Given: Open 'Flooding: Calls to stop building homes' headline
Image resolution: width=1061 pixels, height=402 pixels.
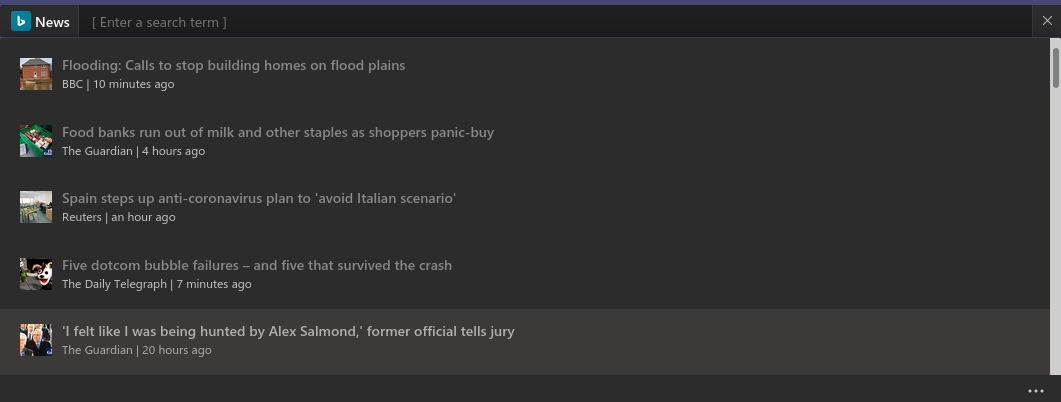Looking at the screenshot, I should 233,65.
